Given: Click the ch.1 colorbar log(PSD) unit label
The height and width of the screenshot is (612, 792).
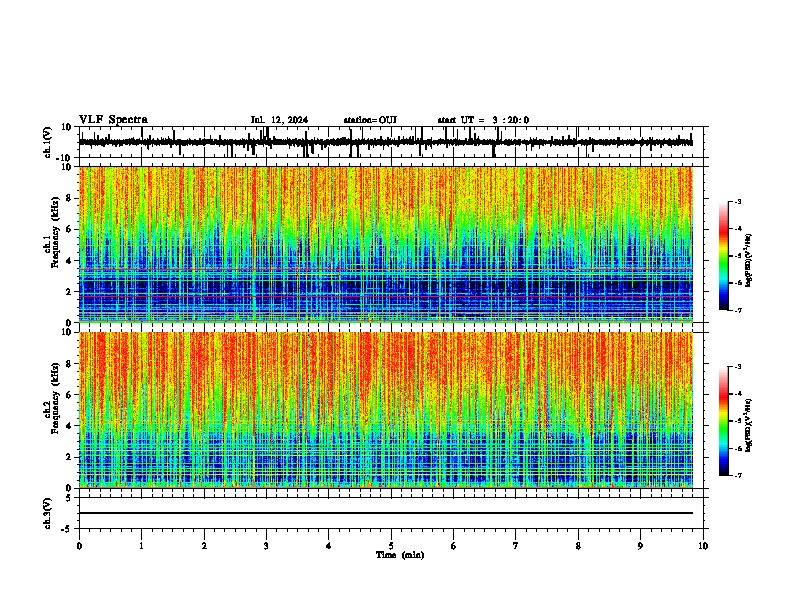Looking at the screenshot, I should (748, 261).
